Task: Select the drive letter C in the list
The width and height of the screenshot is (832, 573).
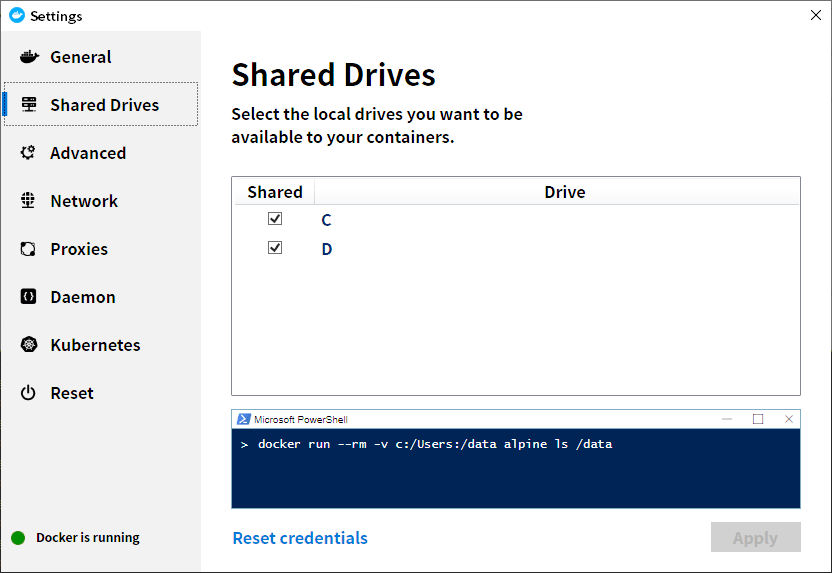Action: 326,220
